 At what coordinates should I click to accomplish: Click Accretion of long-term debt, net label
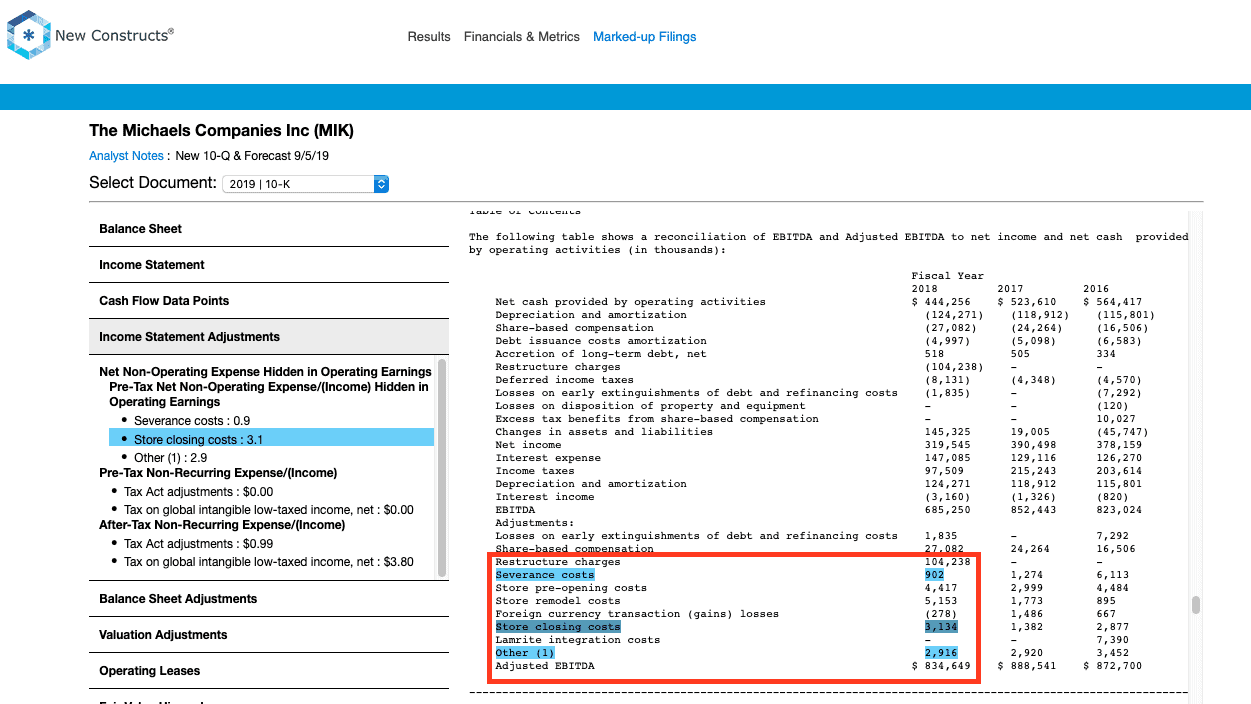pyautogui.click(x=601, y=354)
